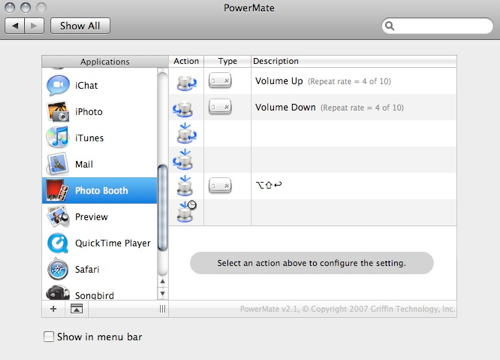Click the Show All button

pos(80,26)
